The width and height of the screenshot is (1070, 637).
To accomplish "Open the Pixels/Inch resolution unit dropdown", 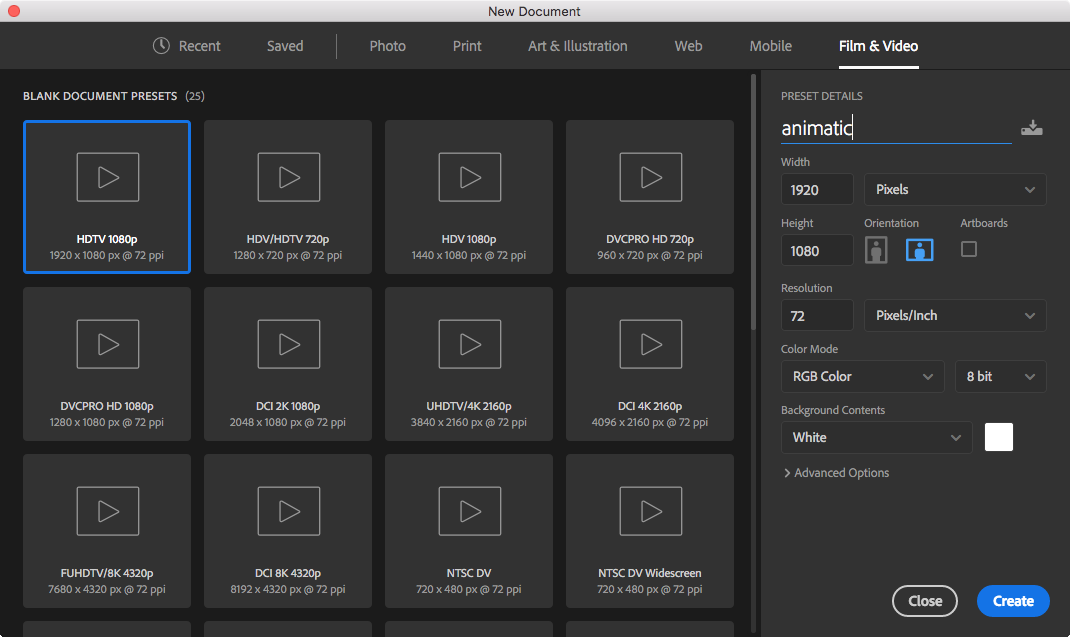I will (x=955, y=315).
